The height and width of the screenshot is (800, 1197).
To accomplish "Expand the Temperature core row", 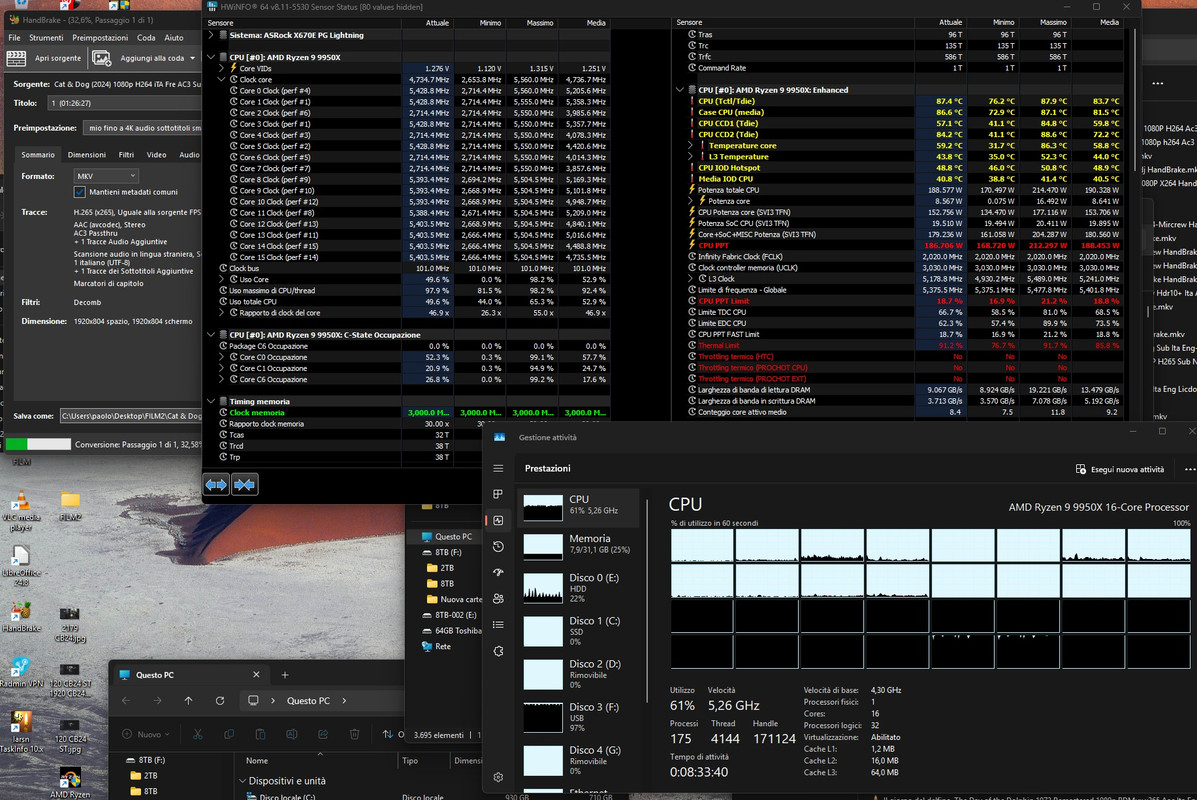I will pyautogui.click(x=691, y=145).
